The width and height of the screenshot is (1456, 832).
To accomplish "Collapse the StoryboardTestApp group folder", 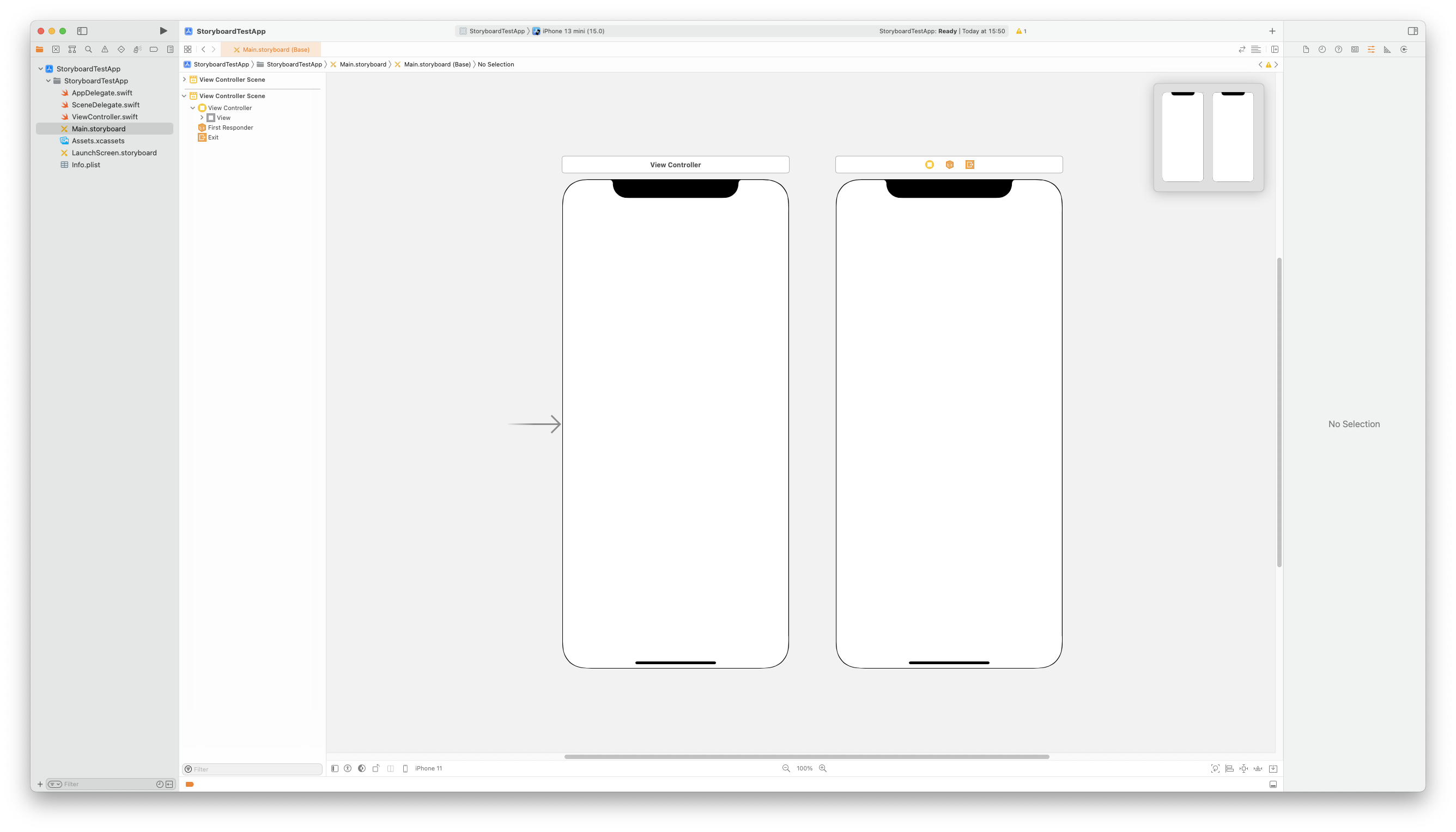I will click(x=48, y=81).
